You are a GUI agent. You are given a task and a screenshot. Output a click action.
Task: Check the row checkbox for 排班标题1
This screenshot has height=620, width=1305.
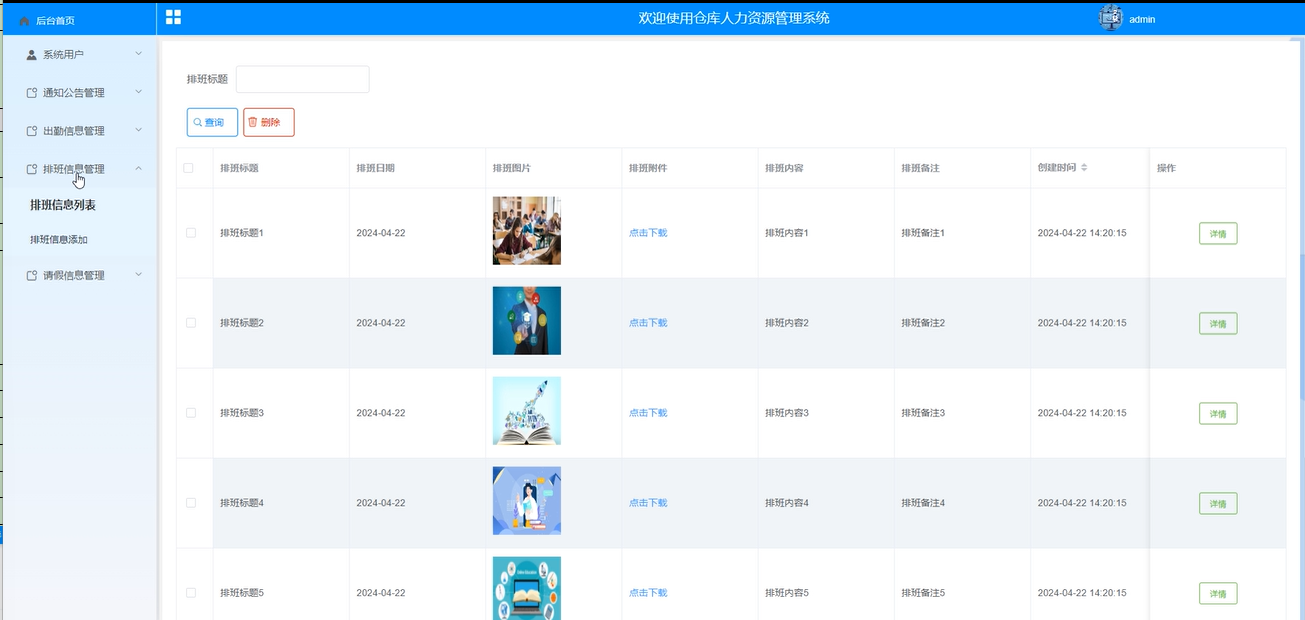click(191, 233)
